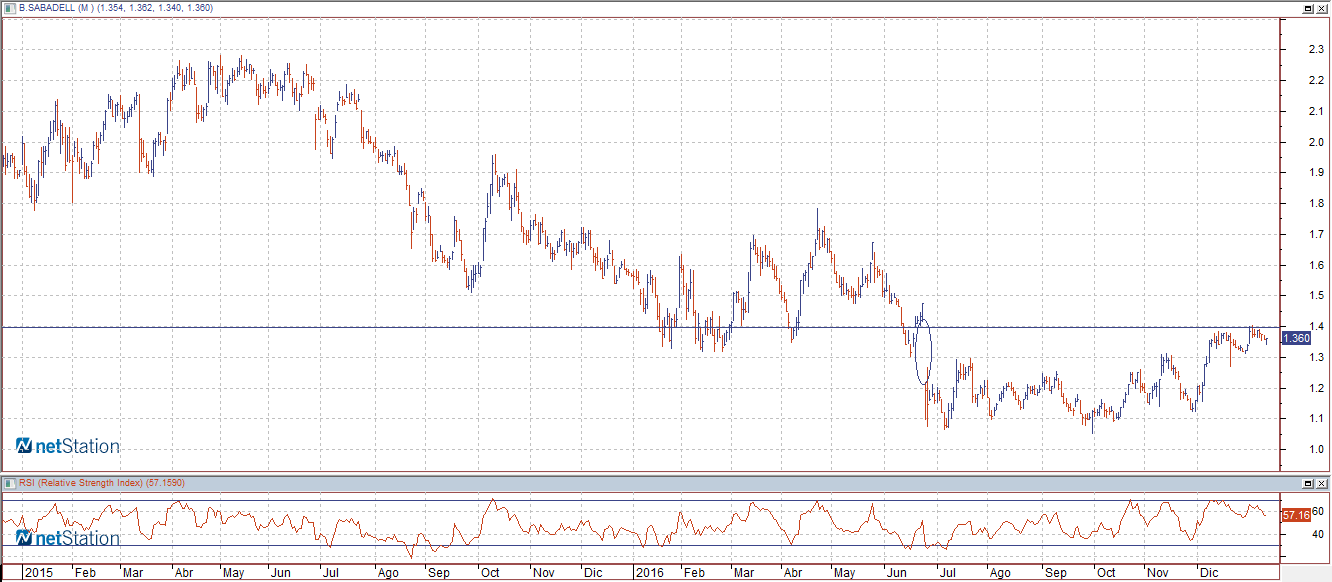The width and height of the screenshot is (1332, 582).
Task: Click the 1.360 current price label
Action: 1297,339
